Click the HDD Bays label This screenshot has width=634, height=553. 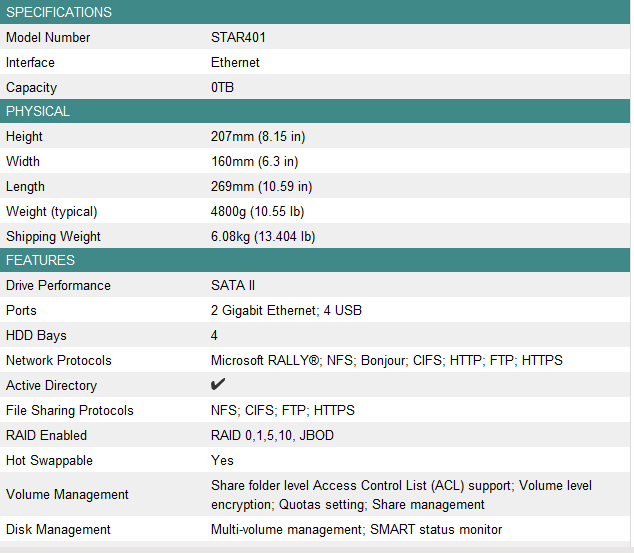pyautogui.click(x=36, y=336)
